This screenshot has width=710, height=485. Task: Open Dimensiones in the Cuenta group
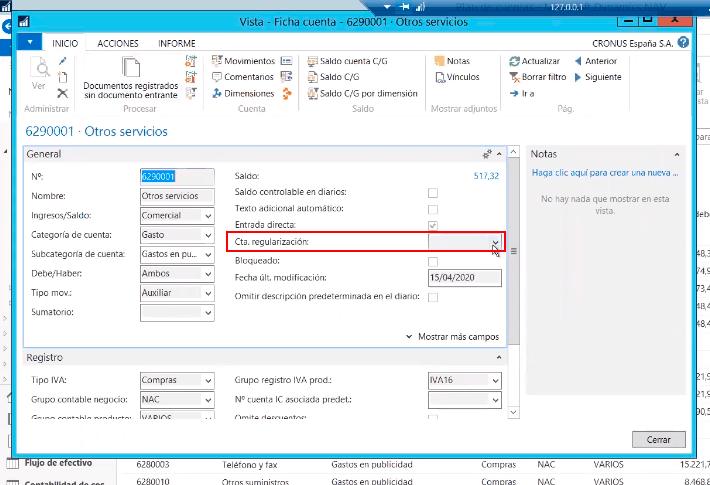[243, 93]
